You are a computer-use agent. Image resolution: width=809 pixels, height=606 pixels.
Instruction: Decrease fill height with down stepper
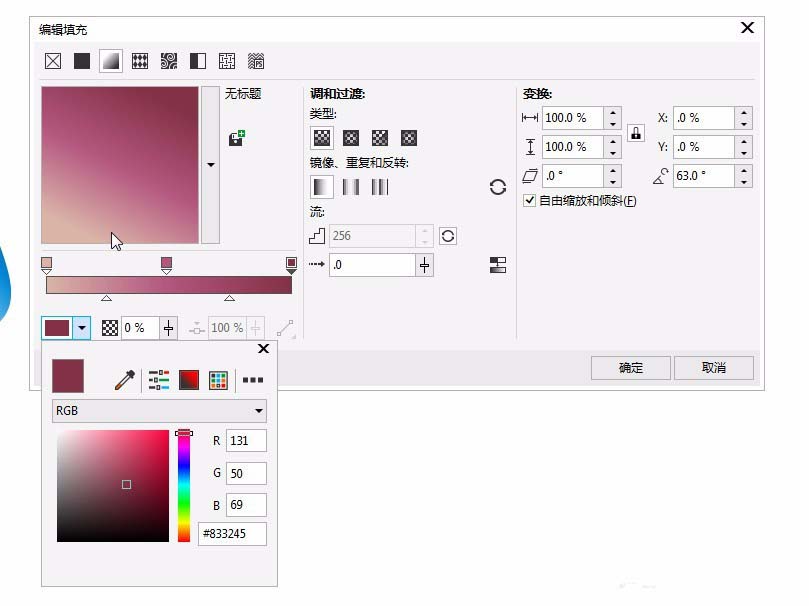612,153
